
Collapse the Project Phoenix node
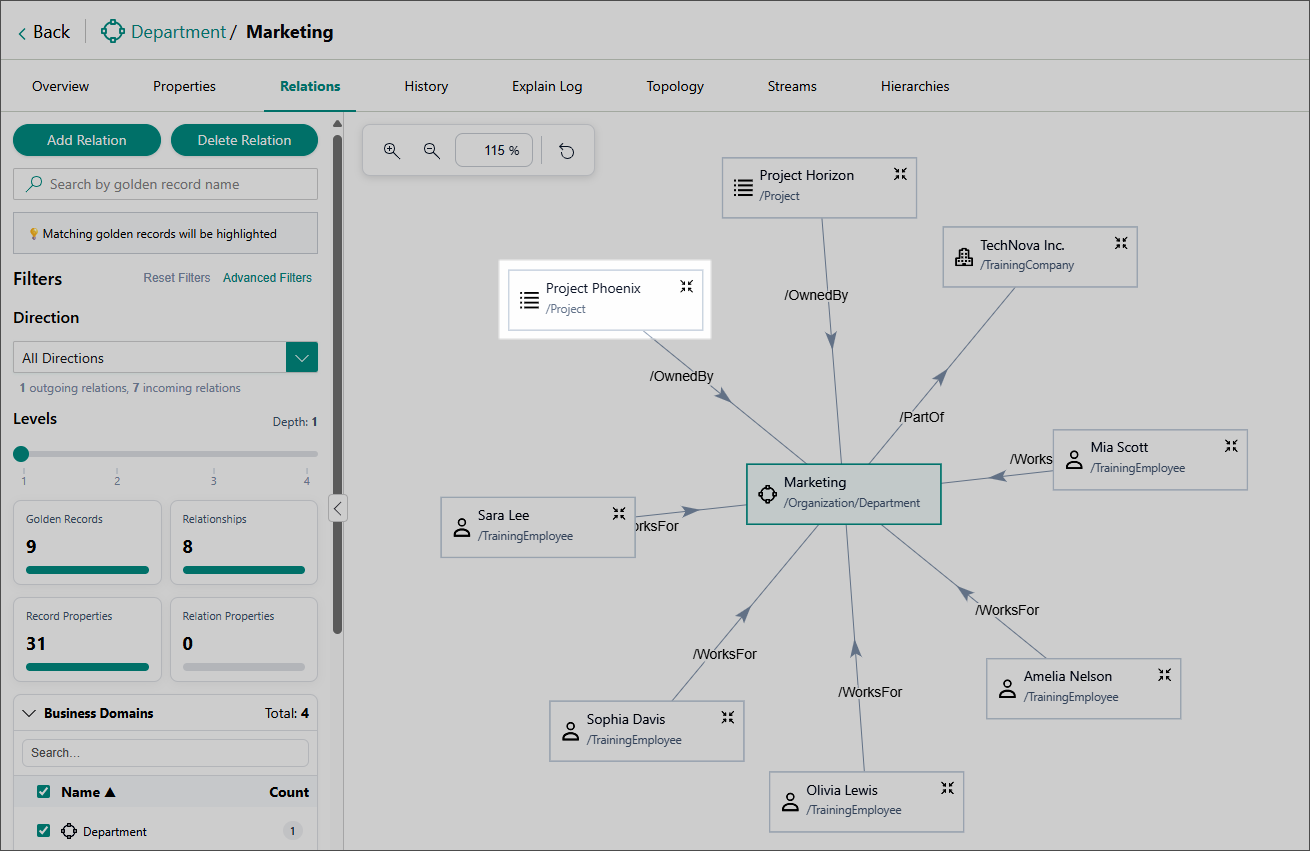click(687, 287)
